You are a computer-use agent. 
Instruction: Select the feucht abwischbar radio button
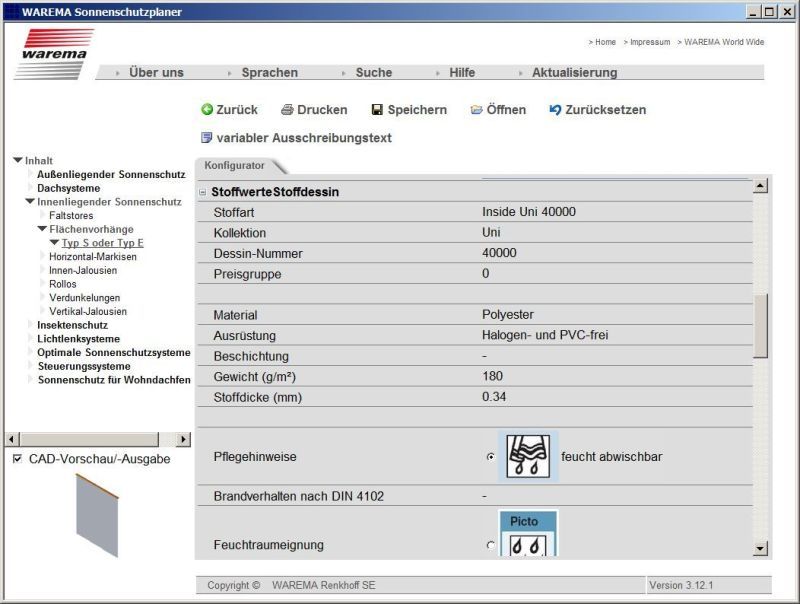coord(491,457)
